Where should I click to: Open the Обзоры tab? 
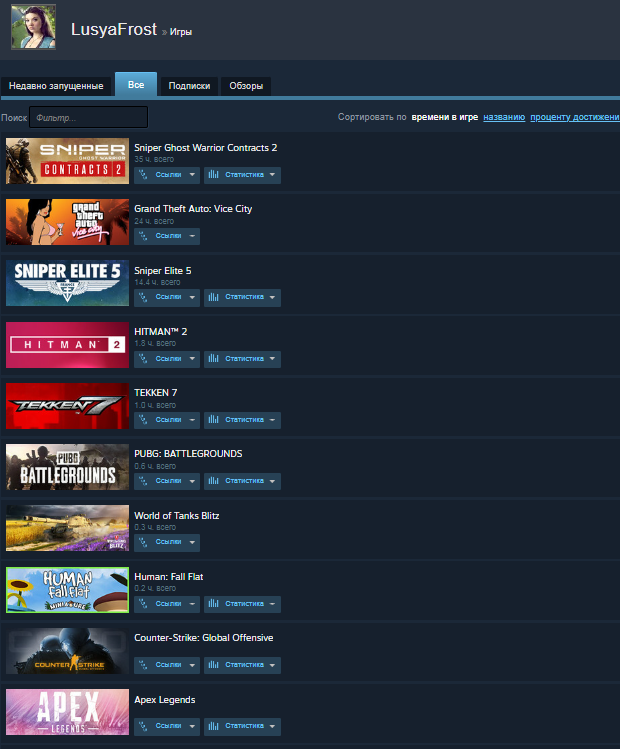(x=246, y=86)
